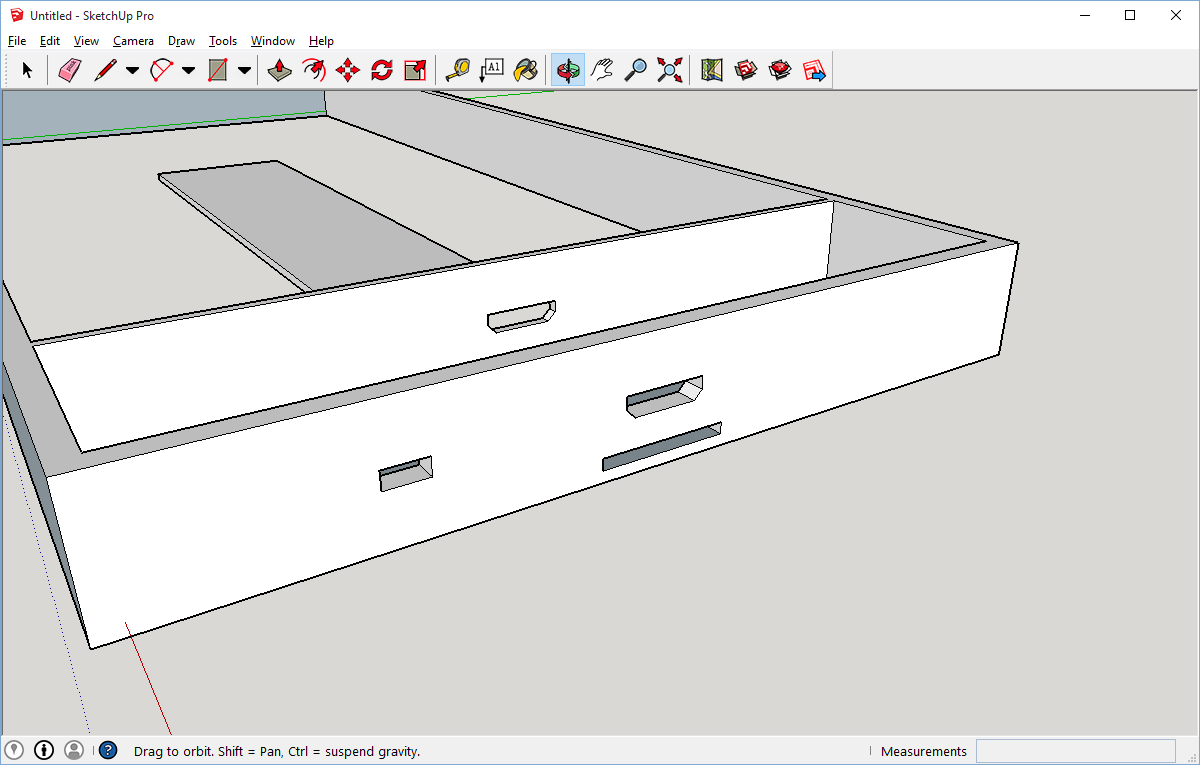Click the SketchUp logo in title bar
The width and height of the screenshot is (1200, 765).
tap(17, 15)
